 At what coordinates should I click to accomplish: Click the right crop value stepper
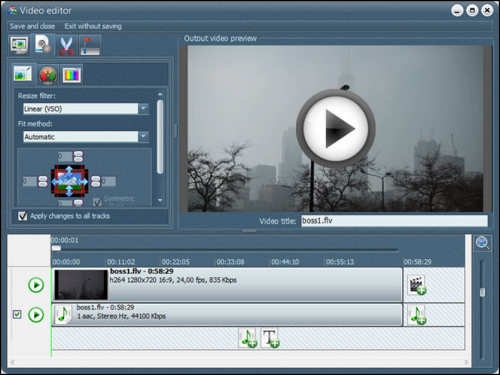click(96, 181)
